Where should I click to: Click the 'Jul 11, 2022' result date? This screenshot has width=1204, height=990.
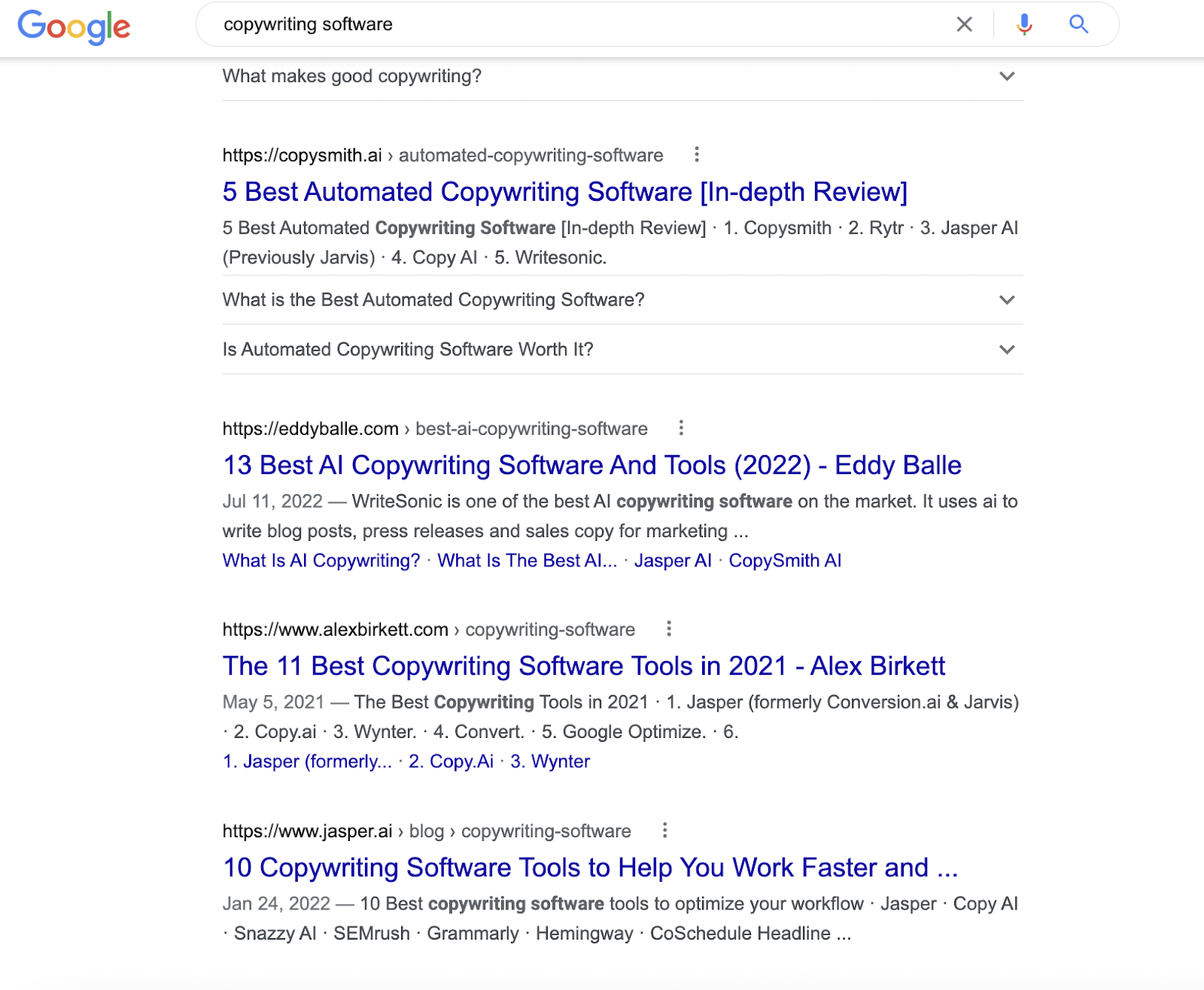tap(272, 501)
